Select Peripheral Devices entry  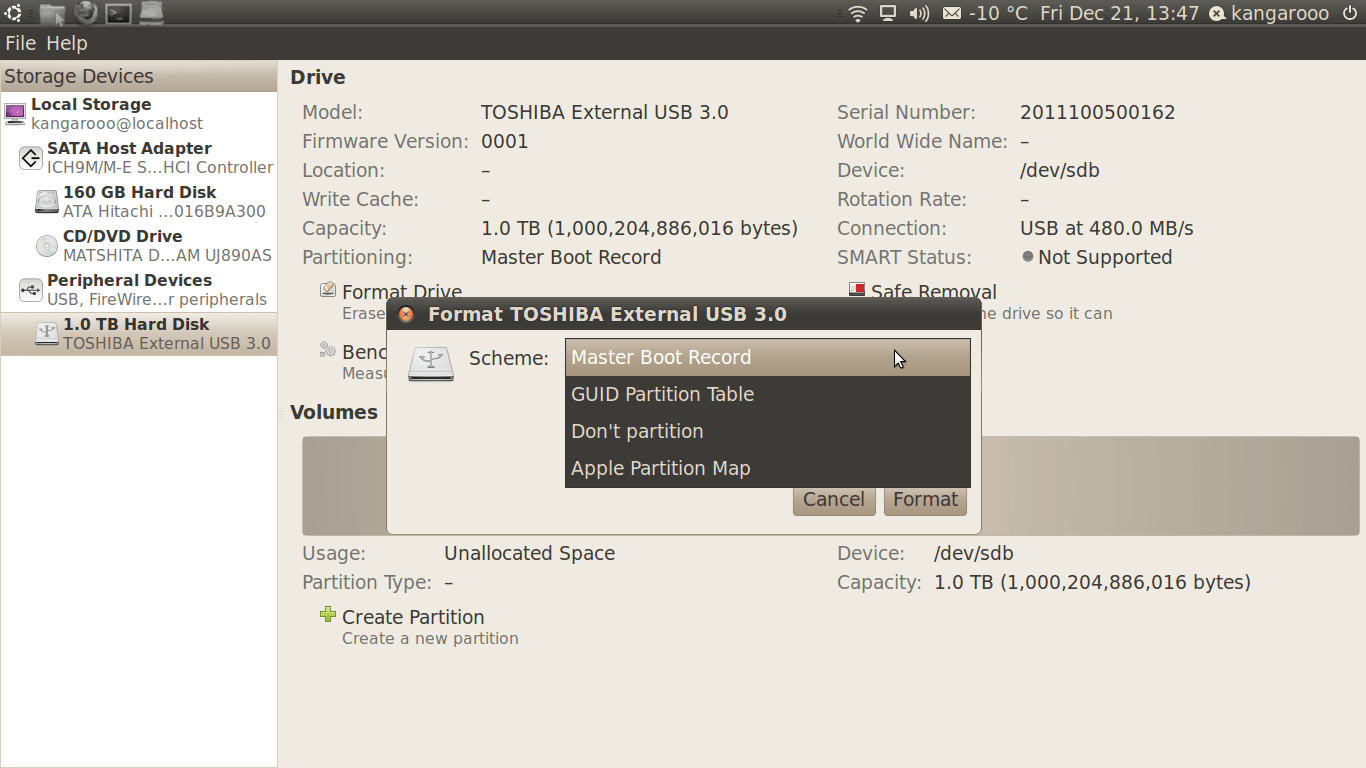pyautogui.click(x=139, y=289)
